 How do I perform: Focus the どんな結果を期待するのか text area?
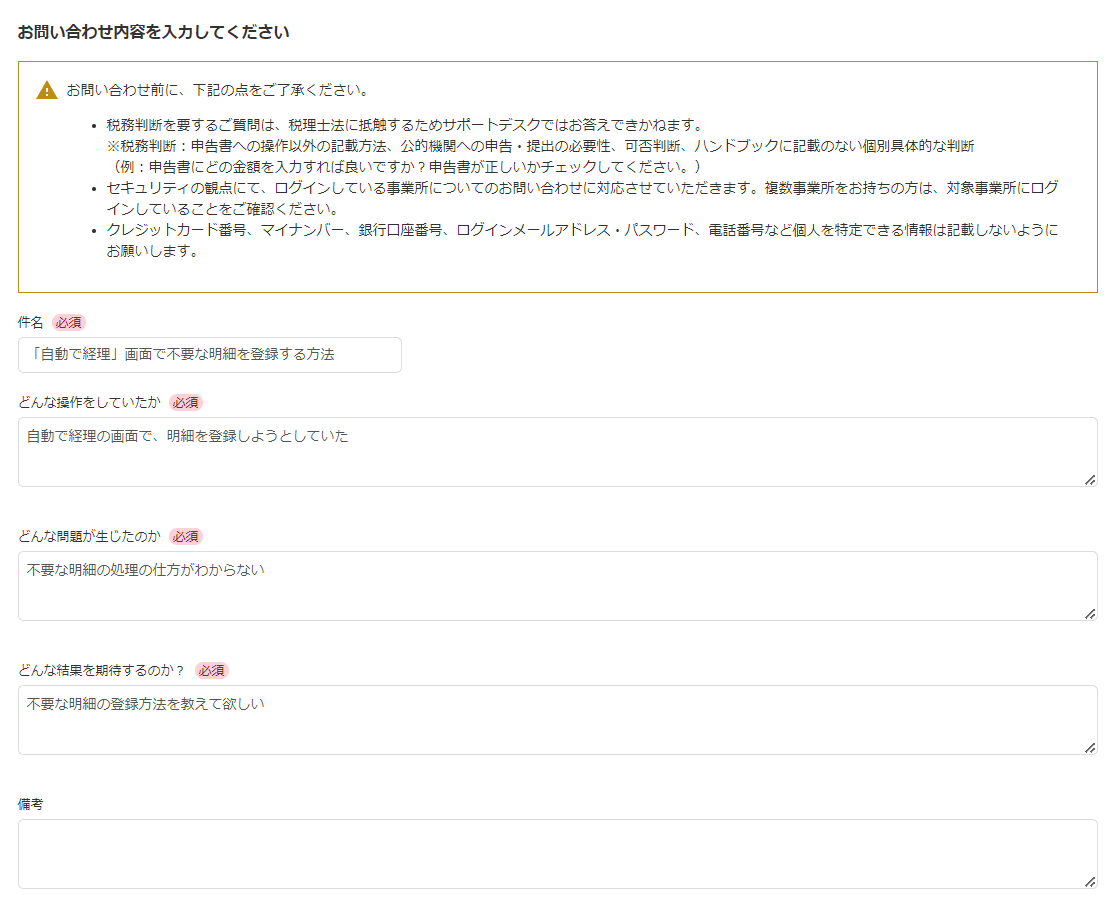pos(557,720)
